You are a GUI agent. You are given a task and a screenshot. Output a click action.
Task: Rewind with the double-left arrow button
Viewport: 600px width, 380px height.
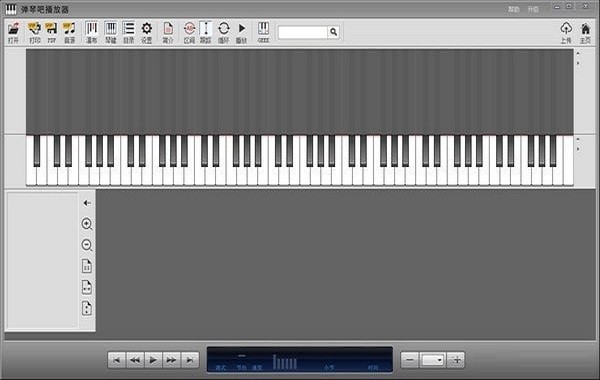pyautogui.click(x=135, y=360)
